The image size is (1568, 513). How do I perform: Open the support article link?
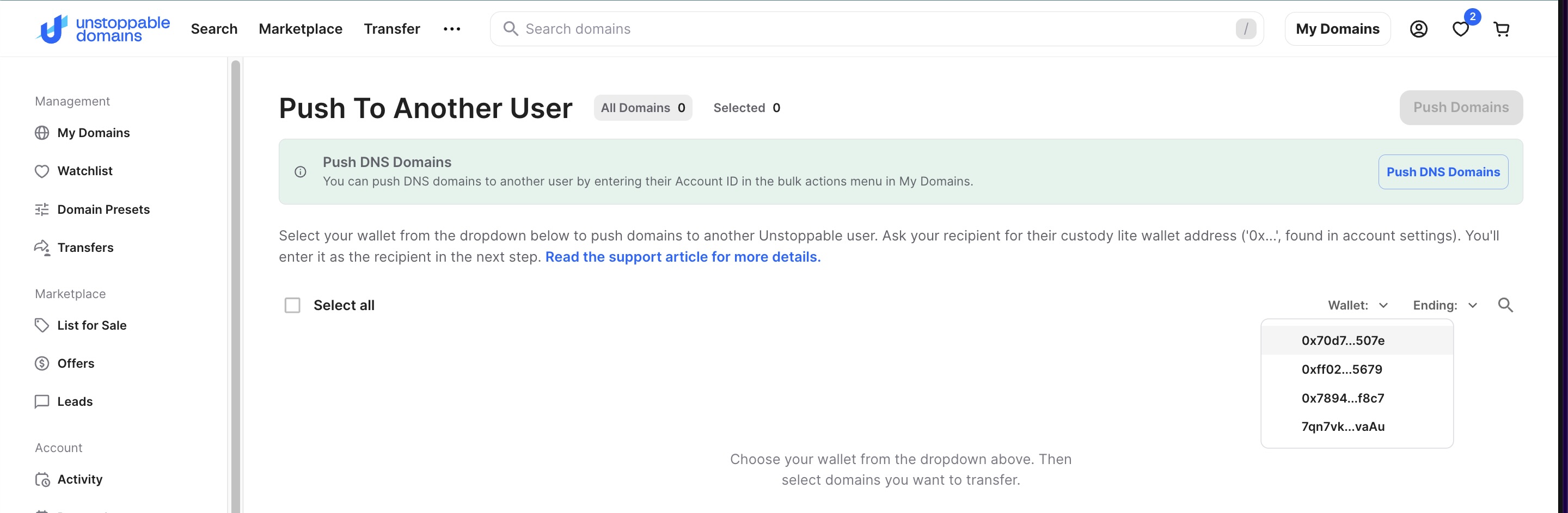(683, 257)
